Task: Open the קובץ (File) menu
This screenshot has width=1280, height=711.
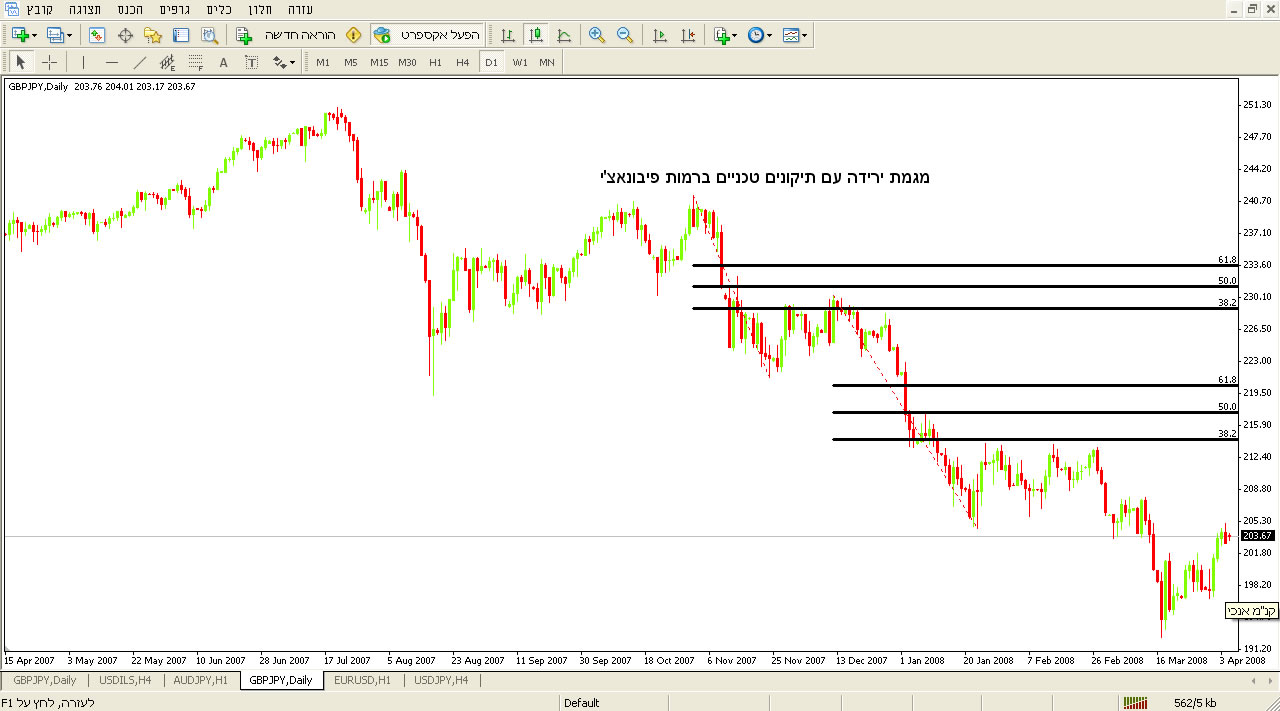Action: coord(39,9)
